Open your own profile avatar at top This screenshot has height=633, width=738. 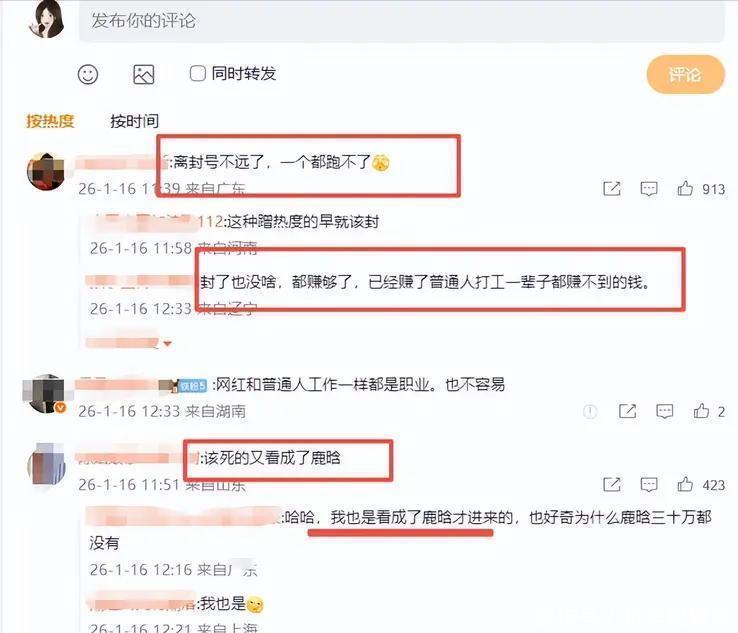pos(46,19)
